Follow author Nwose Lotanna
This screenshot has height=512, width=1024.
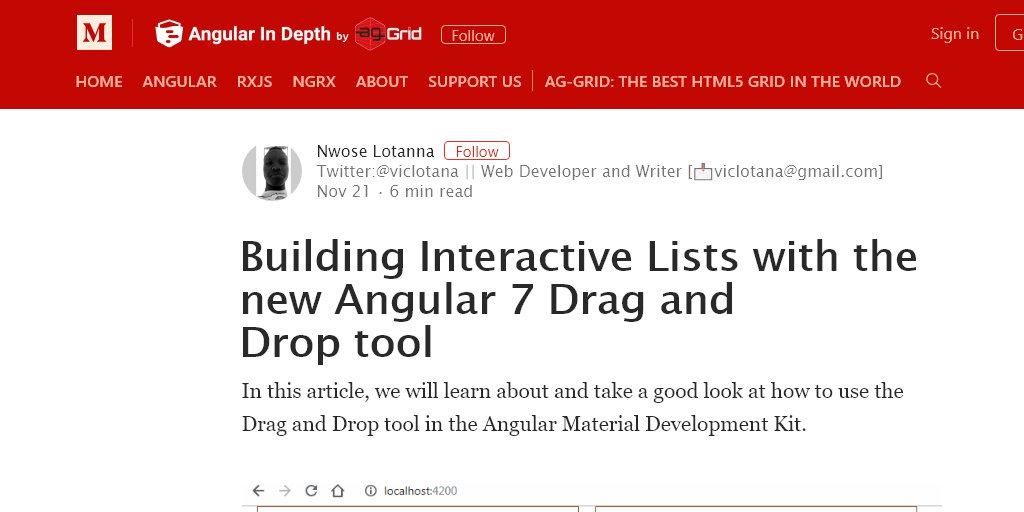pos(477,151)
